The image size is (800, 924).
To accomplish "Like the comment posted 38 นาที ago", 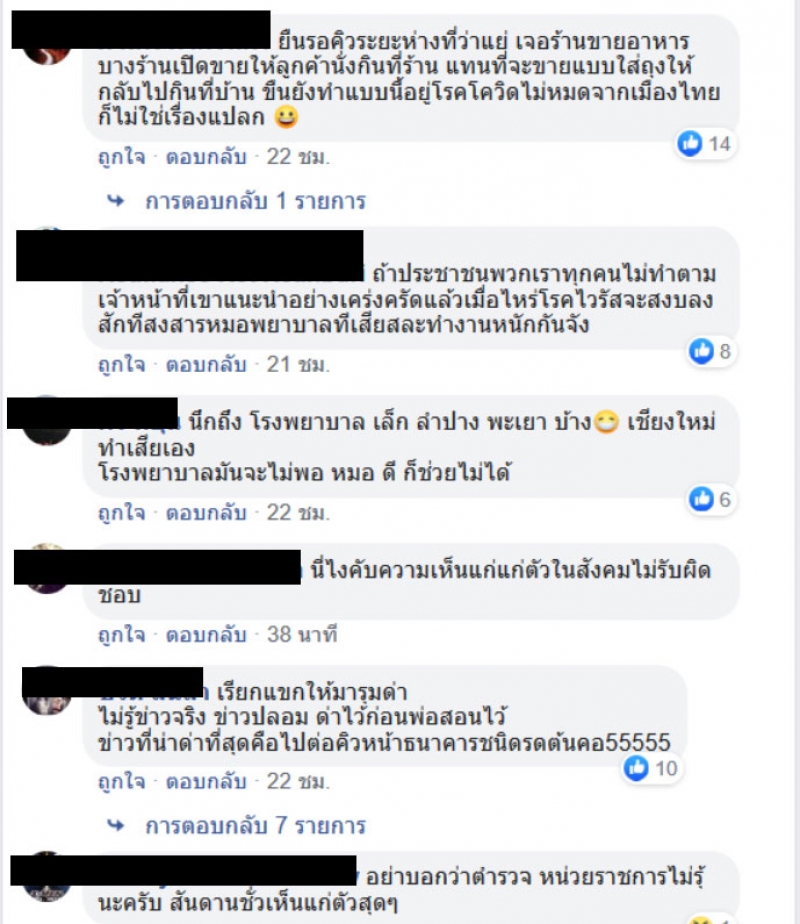I will click(121, 635).
